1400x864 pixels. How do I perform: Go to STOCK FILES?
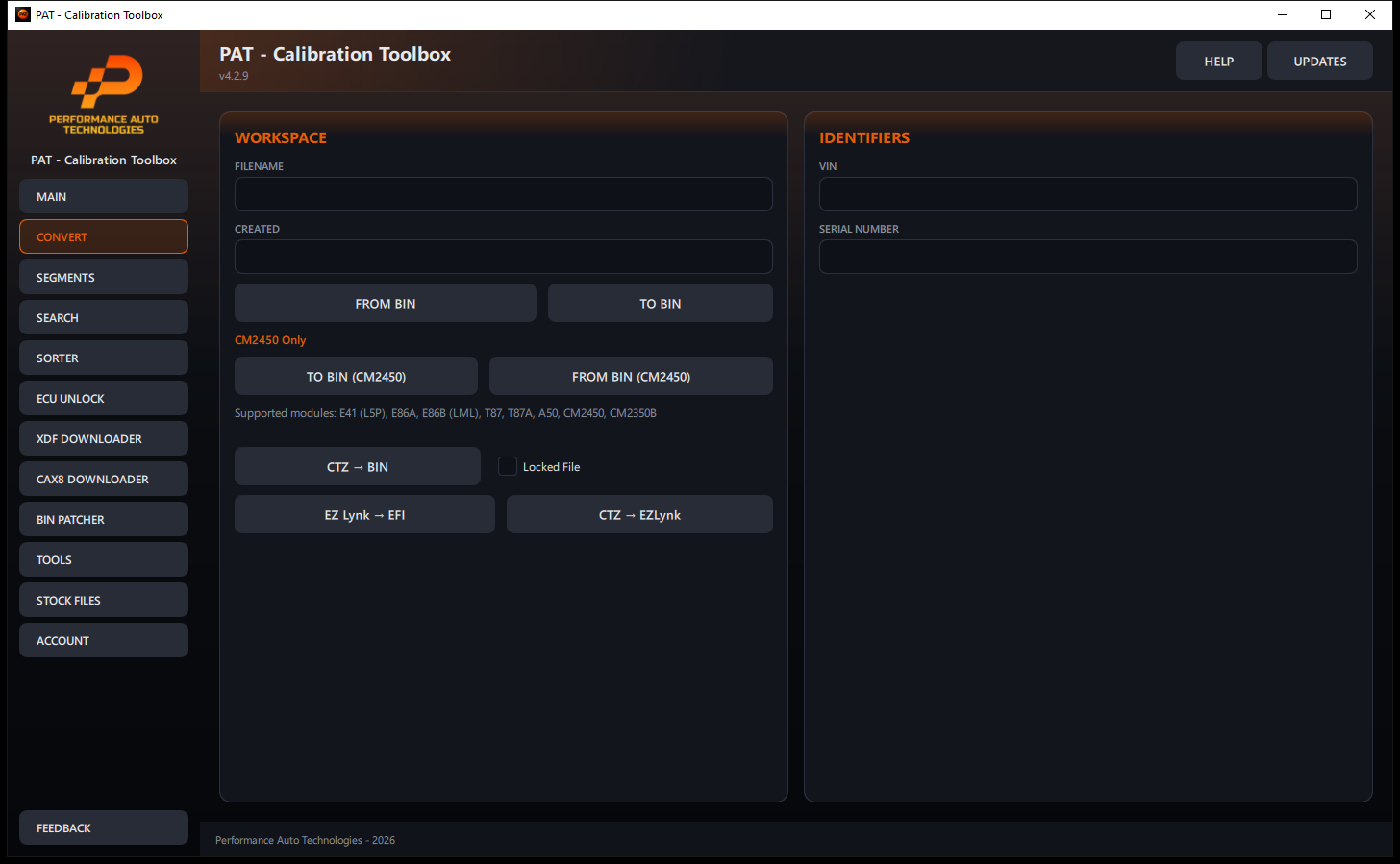104,600
